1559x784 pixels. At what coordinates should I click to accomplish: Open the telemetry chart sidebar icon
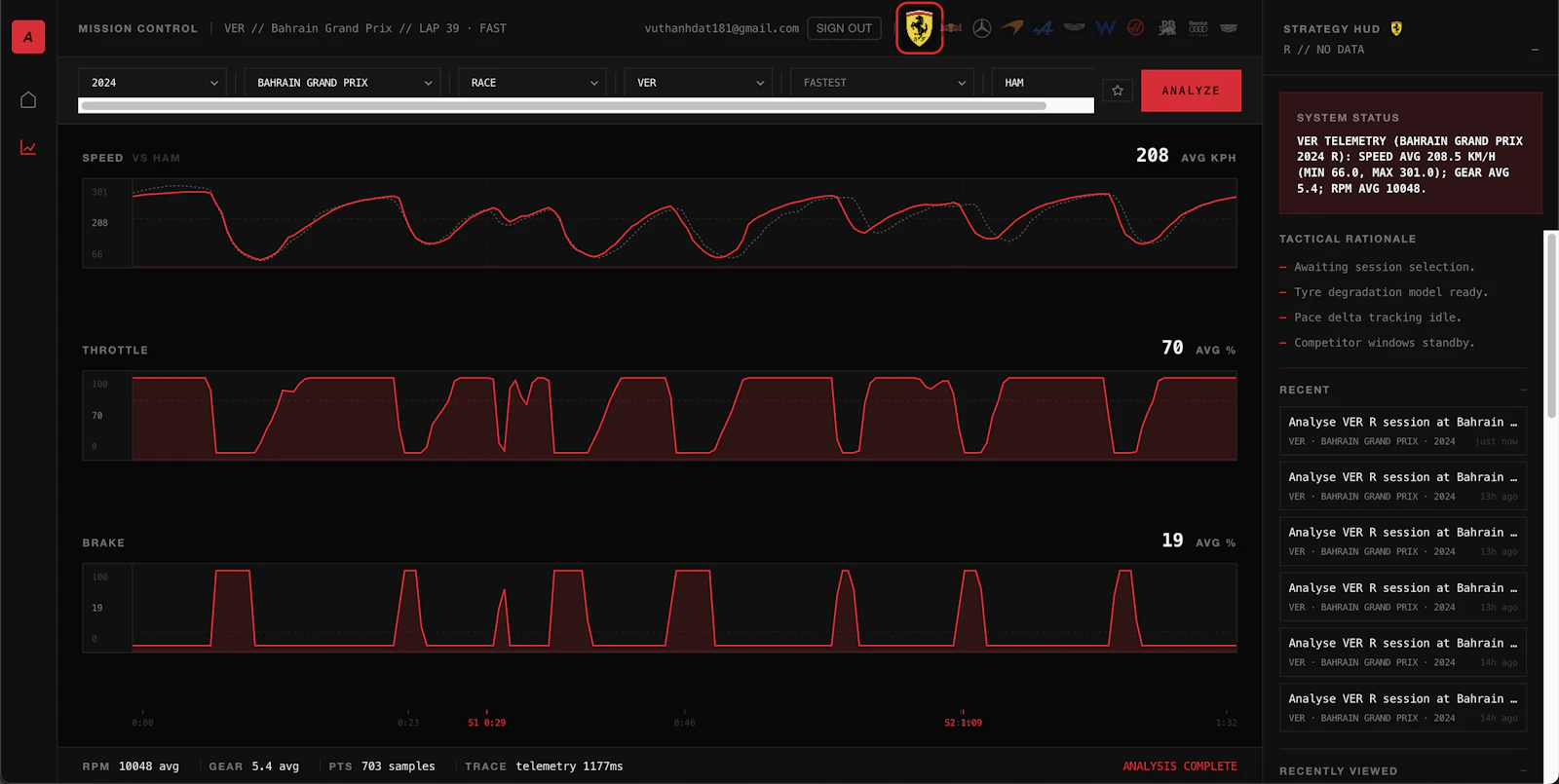click(28, 148)
